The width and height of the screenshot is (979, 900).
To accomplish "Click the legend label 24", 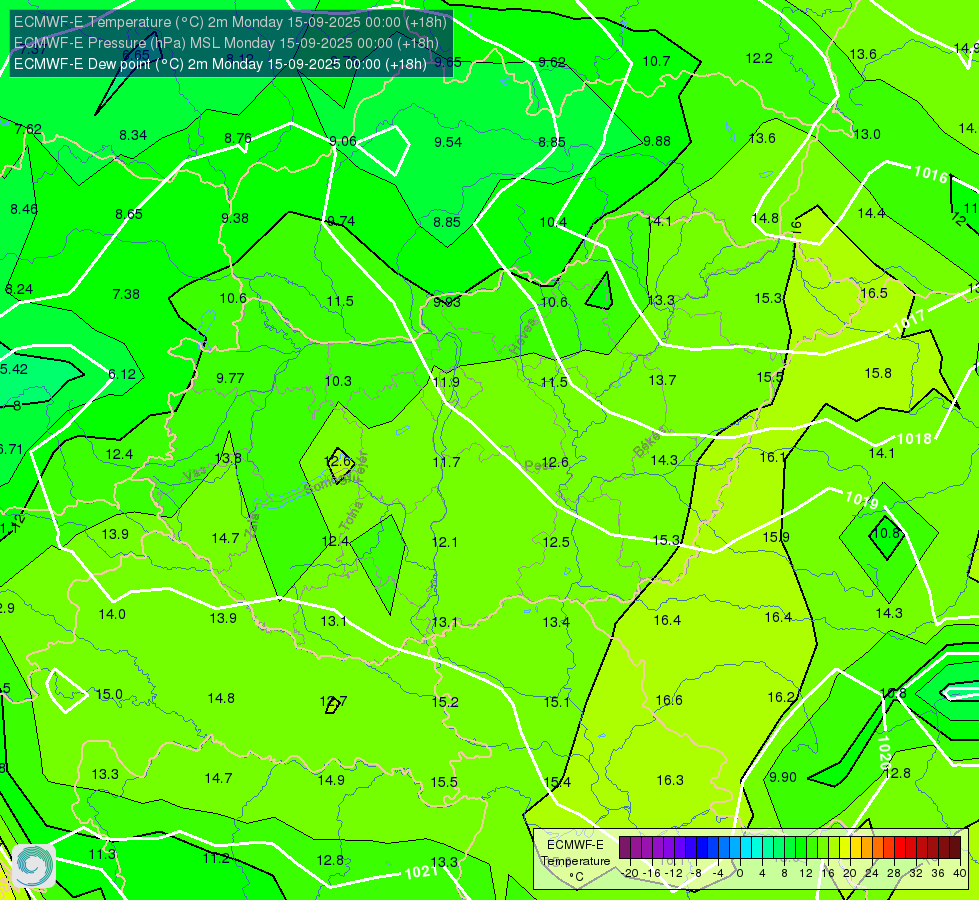I will coord(872,873).
